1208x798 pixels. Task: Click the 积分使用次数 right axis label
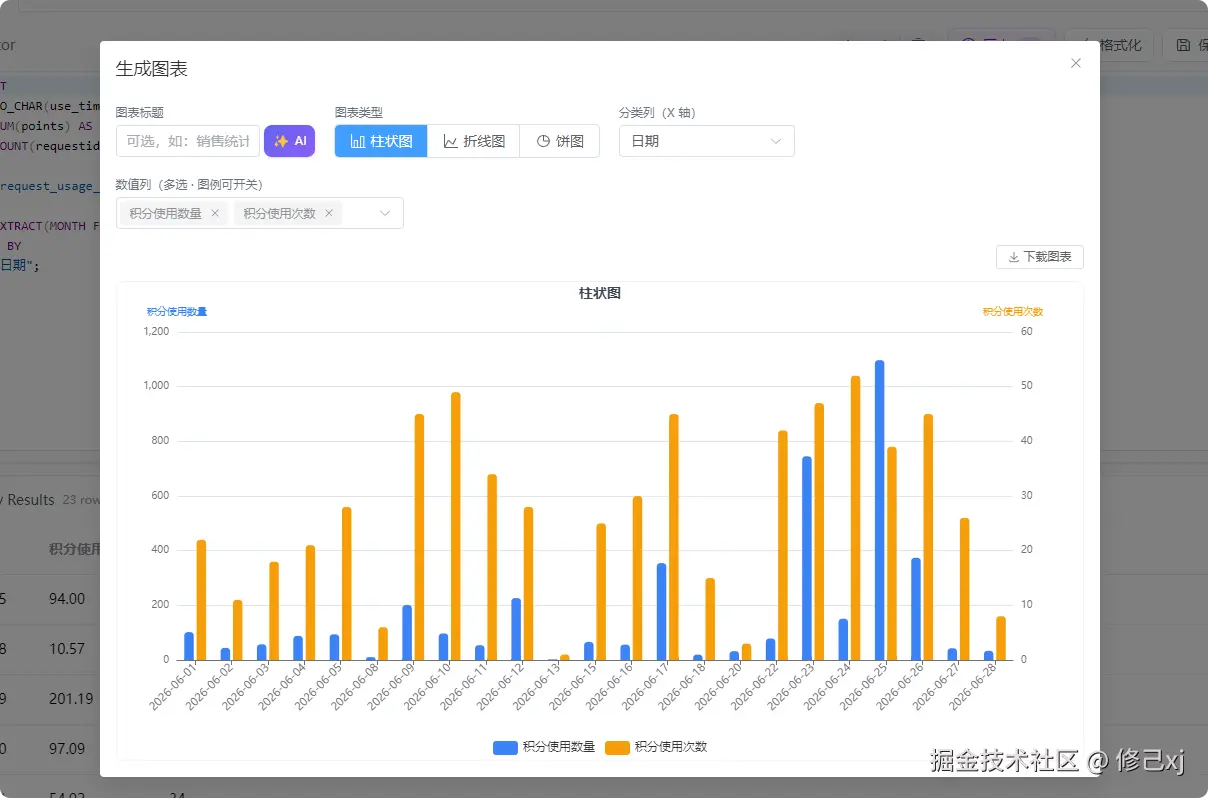1013,312
